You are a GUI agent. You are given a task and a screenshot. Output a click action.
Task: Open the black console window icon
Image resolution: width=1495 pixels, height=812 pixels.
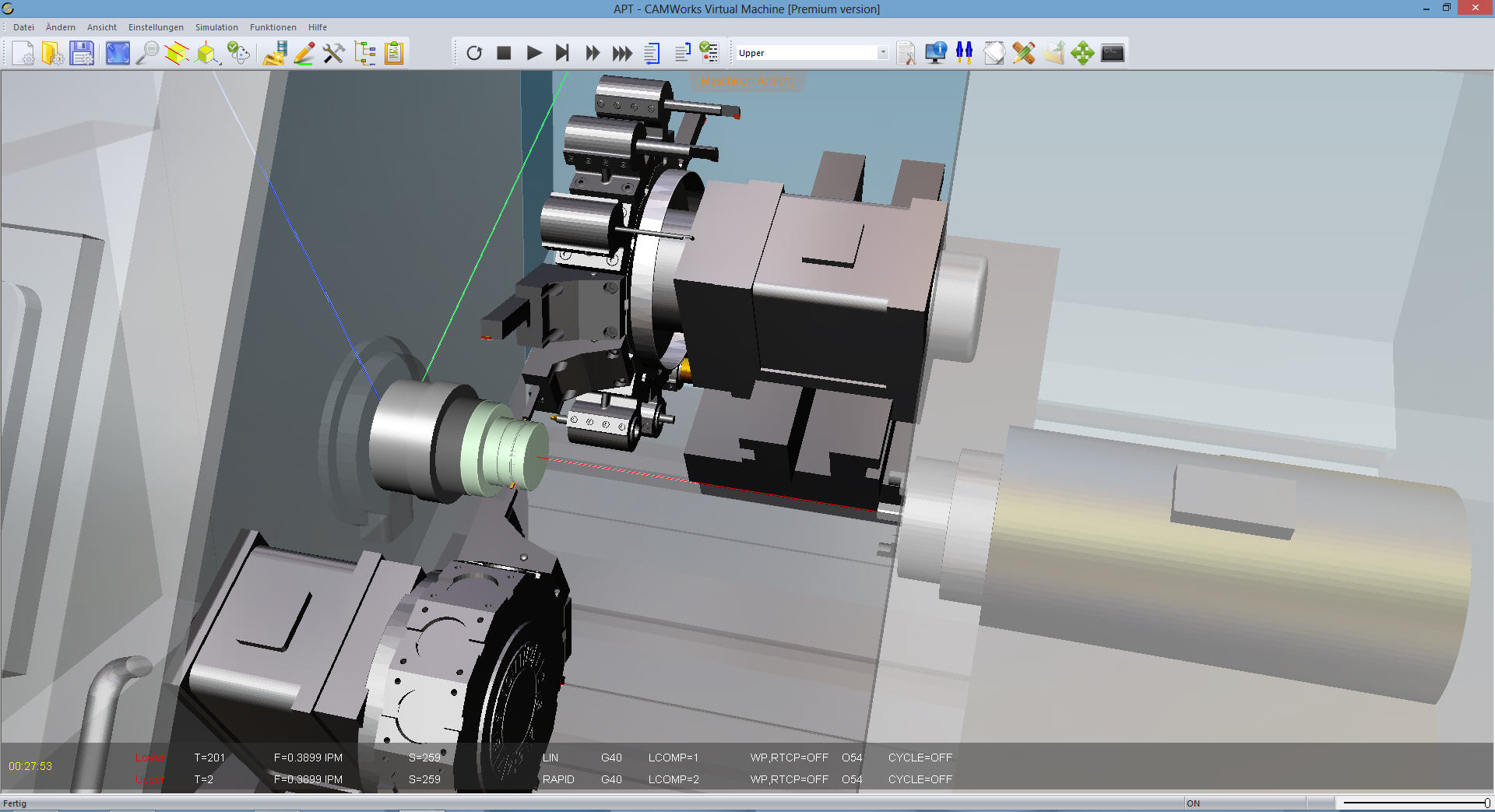pyautogui.click(x=1113, y=53)
